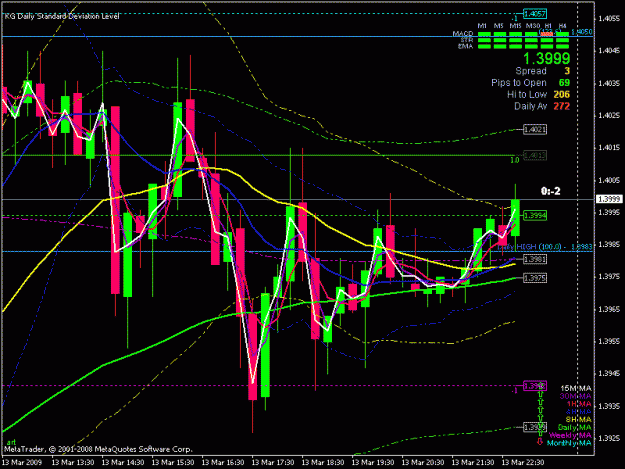Image resolution: width=625 pixels, height=469 pixels.
Task: Click the M1 timeframe column header
Action: tap(482, 26)
